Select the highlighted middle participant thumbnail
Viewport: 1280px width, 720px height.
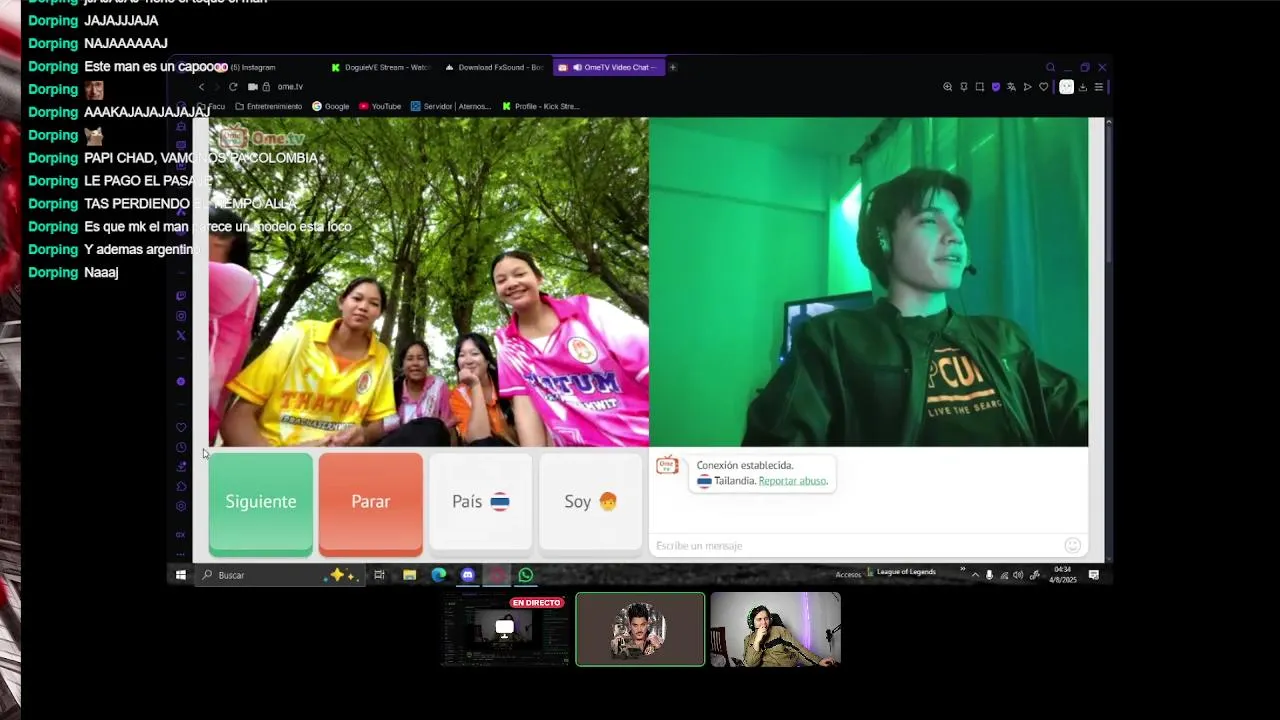[x=640, y=629]
